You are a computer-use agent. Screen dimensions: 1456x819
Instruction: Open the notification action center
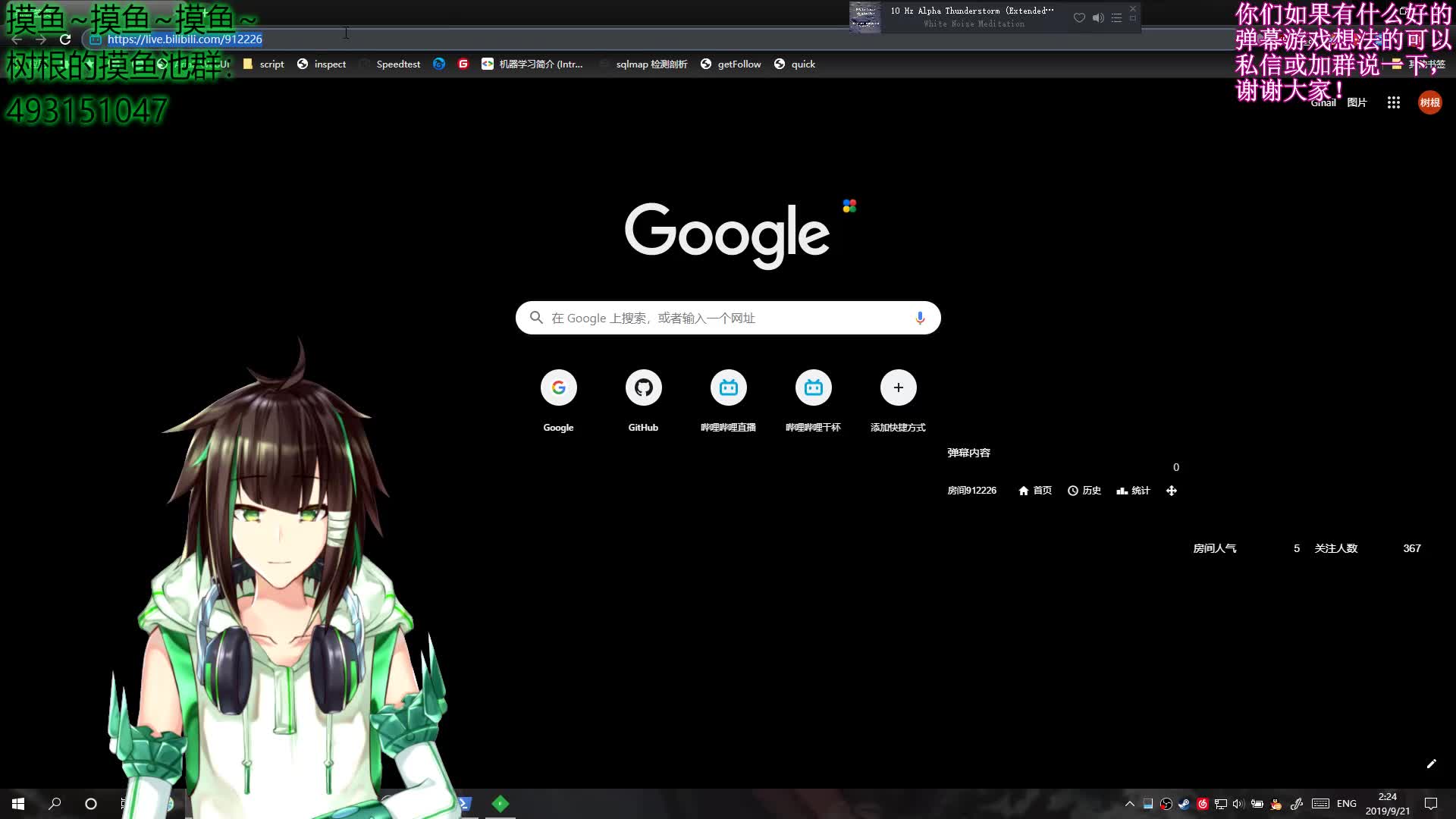(1431, 804)
